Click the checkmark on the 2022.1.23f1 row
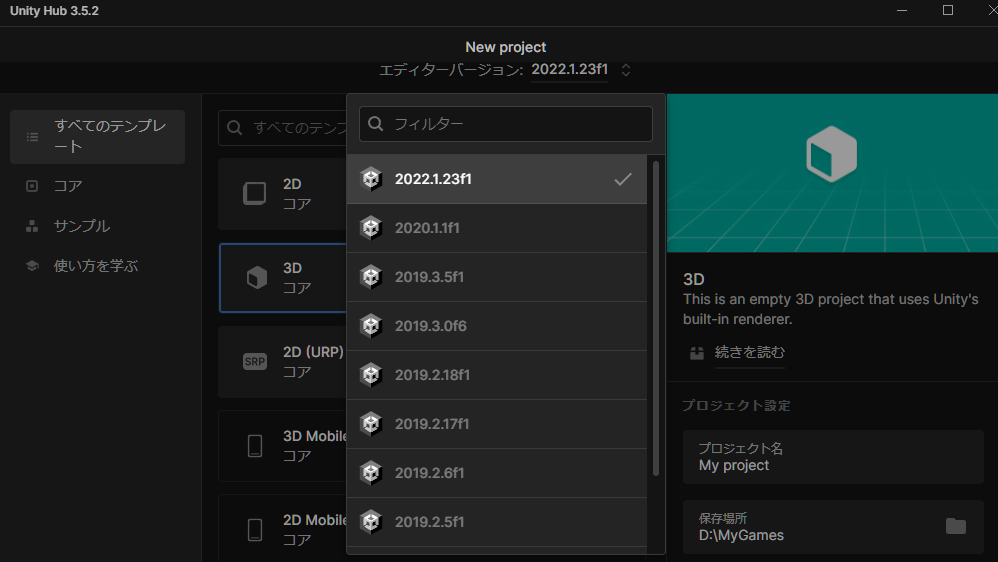This screenshot has width=998, height=562. (x=623, y=179)
